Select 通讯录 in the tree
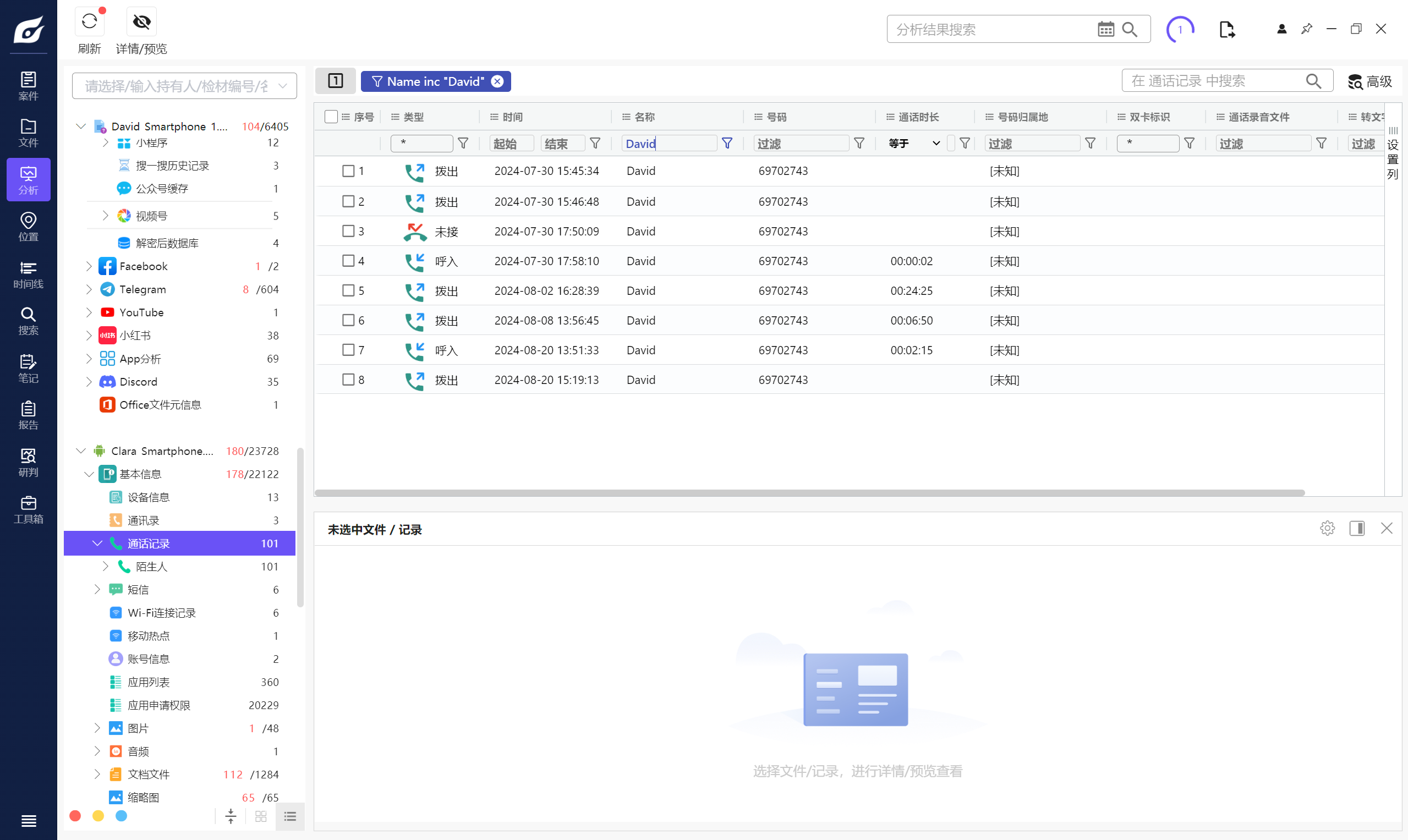Image resolution: width=1408 pixels, height=840 pixels. coord(143,520)
